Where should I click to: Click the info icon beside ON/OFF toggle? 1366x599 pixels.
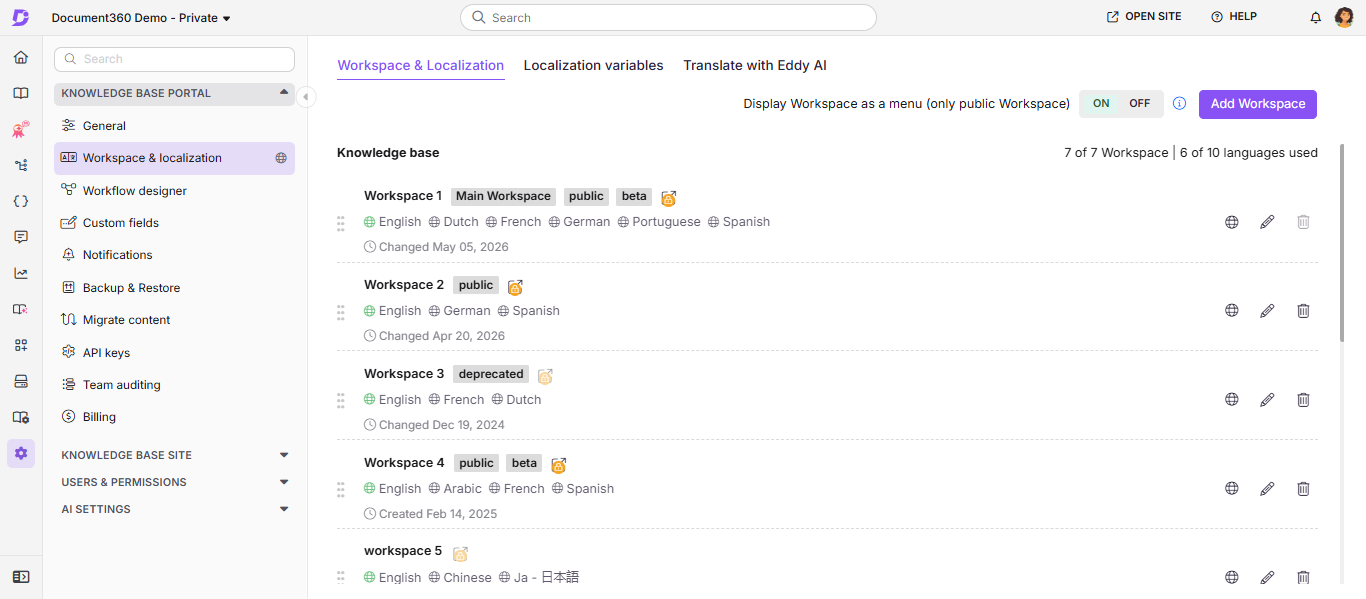[1179, 104]
